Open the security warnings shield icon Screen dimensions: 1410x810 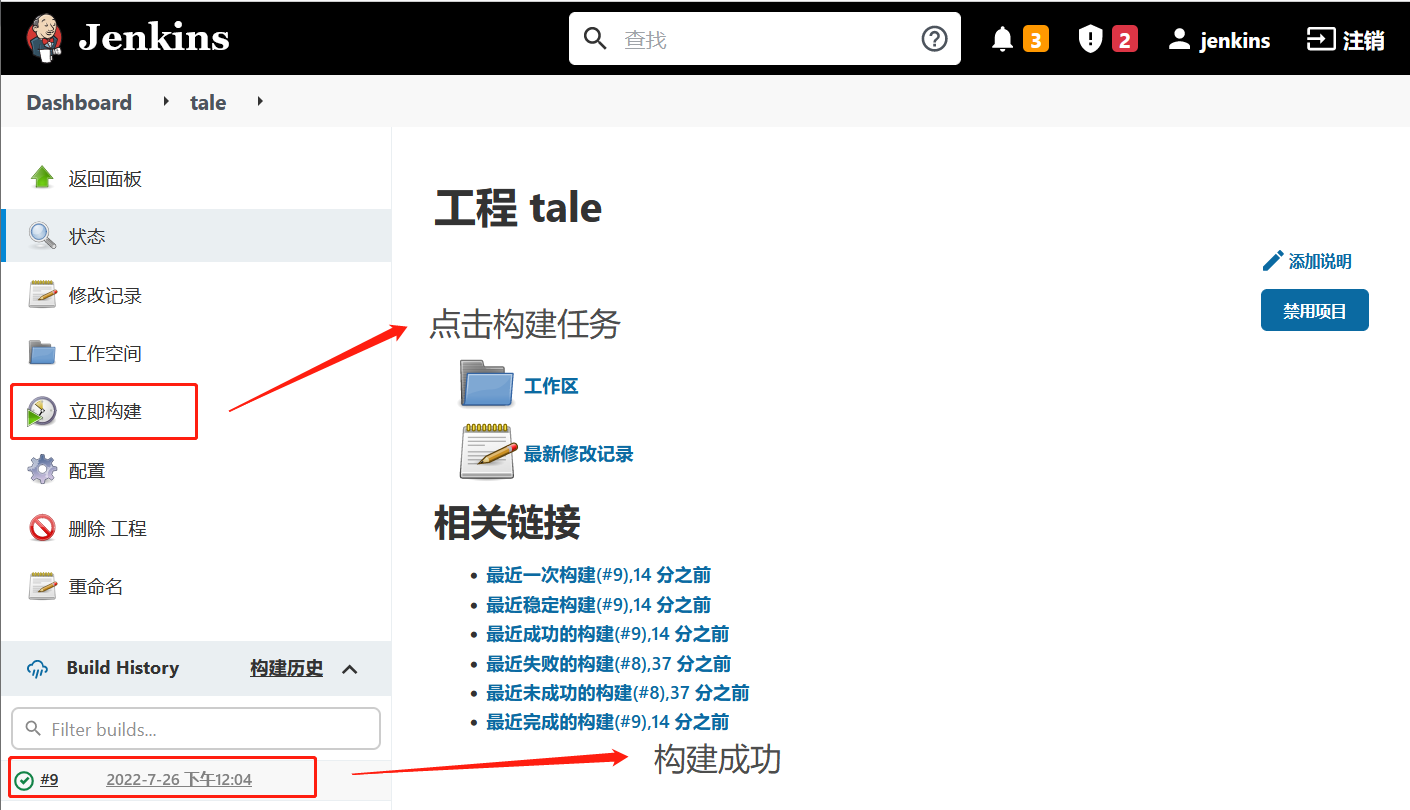coord(1089,39)
